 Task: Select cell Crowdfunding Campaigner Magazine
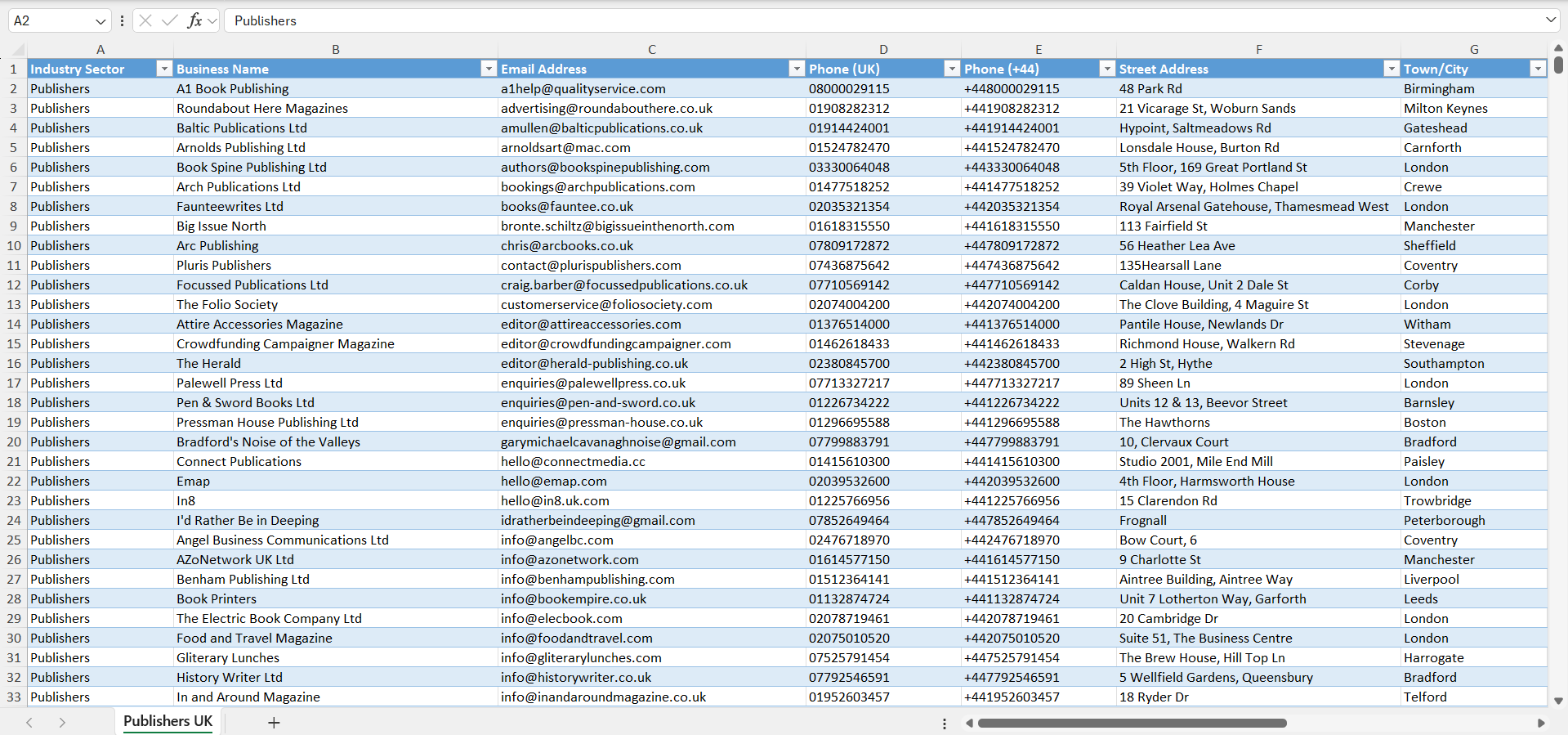coord(336,343)
